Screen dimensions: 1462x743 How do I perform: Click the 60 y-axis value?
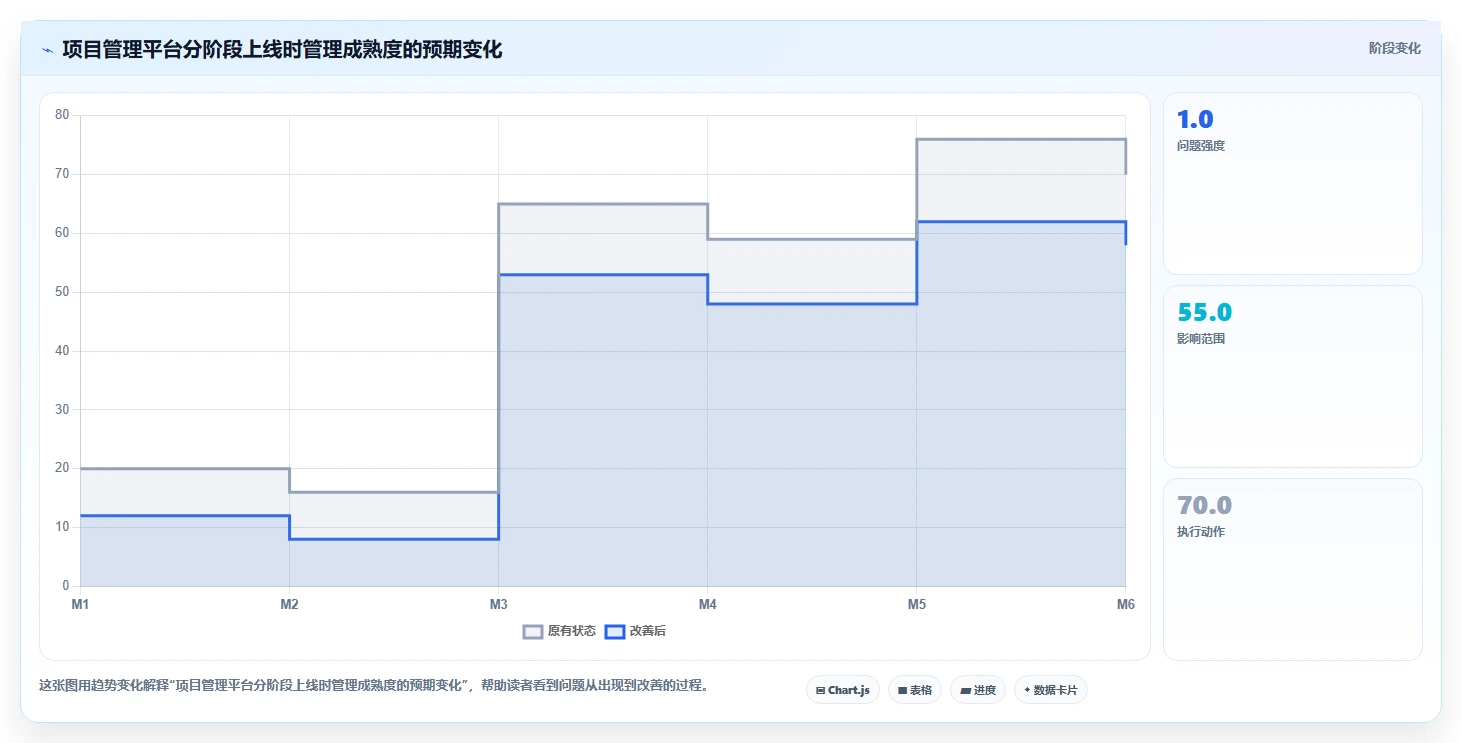click(62, 233)
